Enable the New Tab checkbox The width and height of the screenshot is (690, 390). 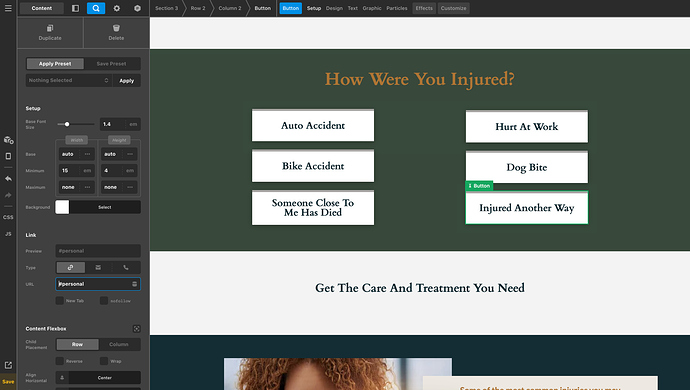[x=60, y=301]
